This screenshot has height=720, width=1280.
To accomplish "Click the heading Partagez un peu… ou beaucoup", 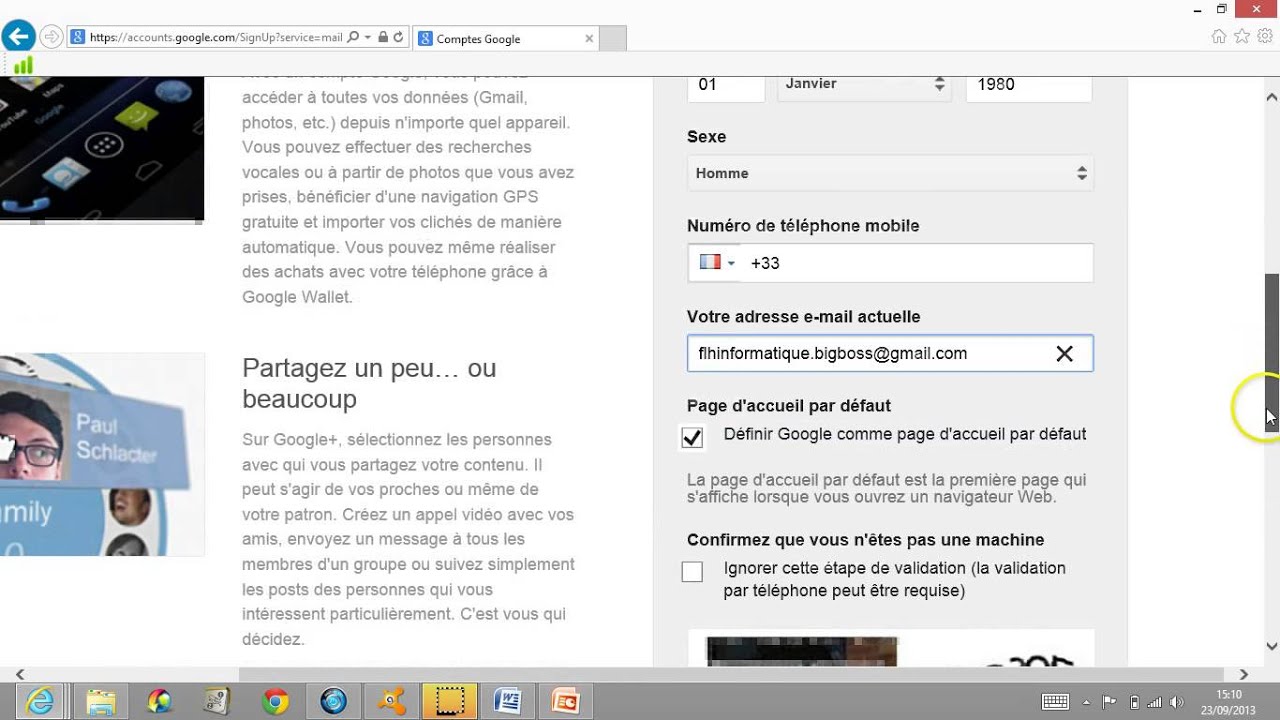I will coord(369,383).
